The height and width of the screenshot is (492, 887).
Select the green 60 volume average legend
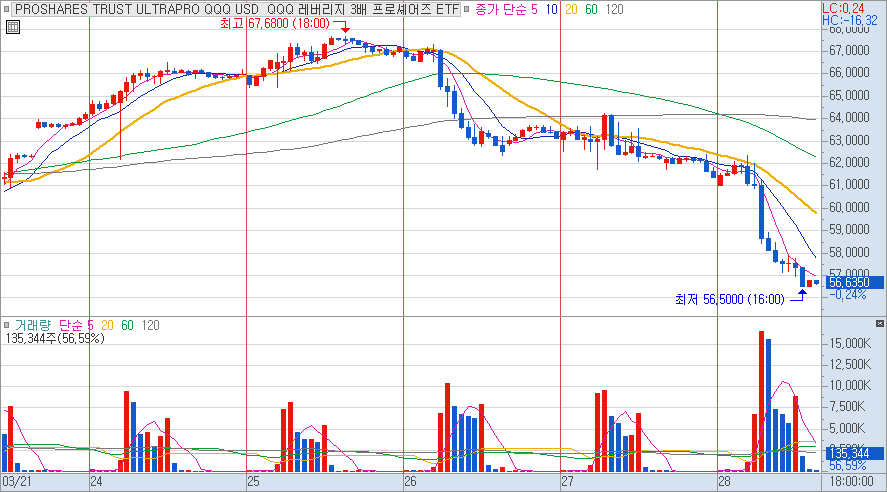tap(127, 325)
